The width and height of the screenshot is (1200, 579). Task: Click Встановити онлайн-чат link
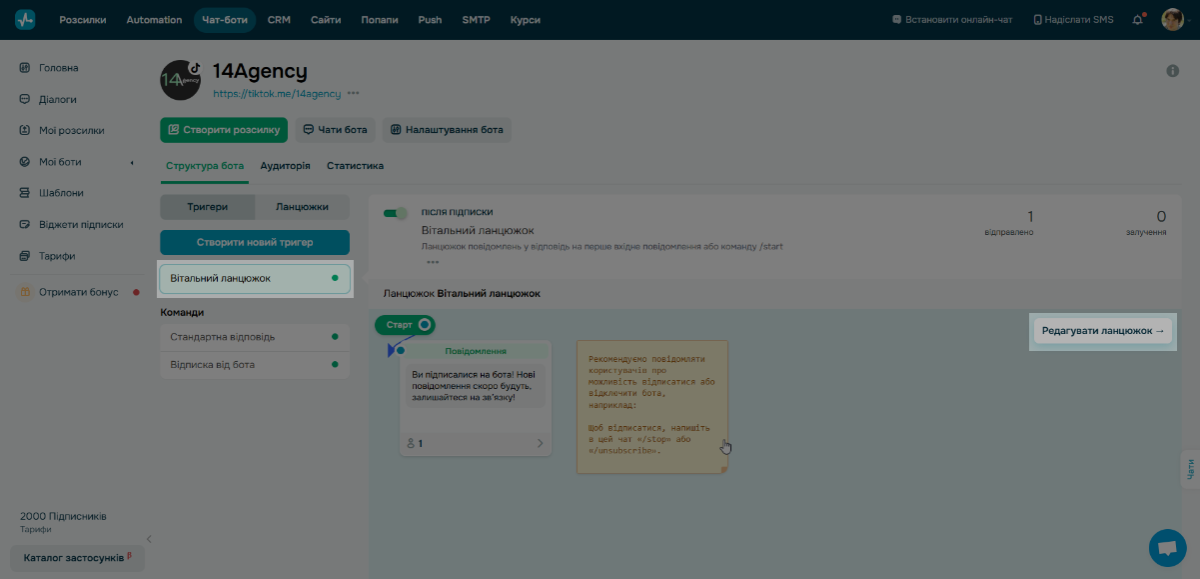coord(951,20)
